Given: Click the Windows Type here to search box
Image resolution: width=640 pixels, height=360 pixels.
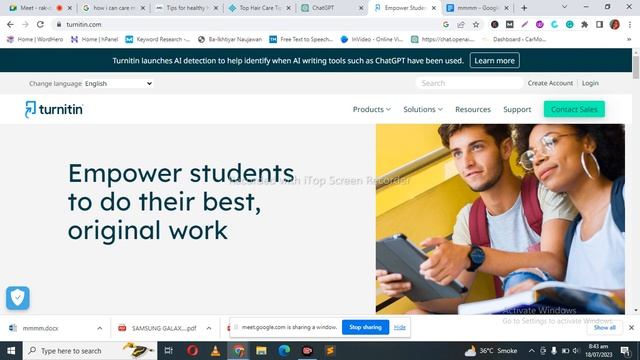Looking at the screenshot, I should pos(90,351).
